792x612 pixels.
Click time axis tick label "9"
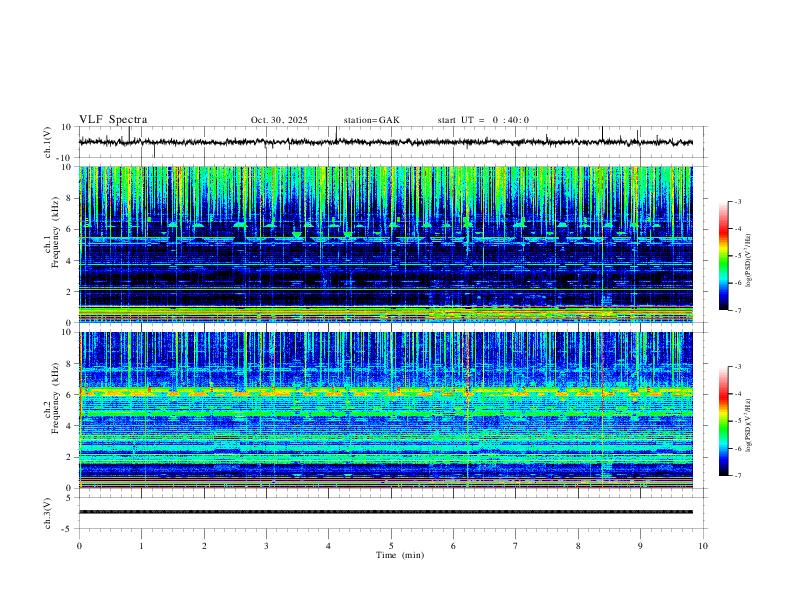(640, 546)
